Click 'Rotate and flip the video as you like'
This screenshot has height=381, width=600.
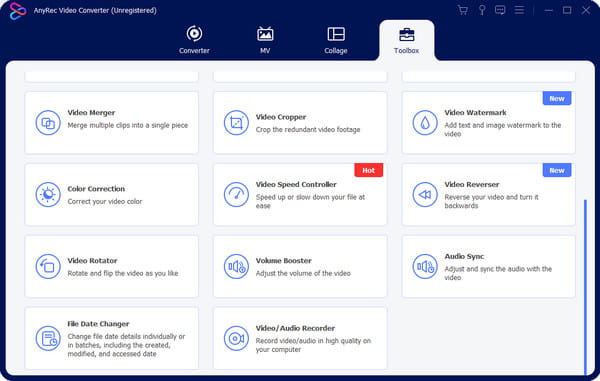point(123,273)
